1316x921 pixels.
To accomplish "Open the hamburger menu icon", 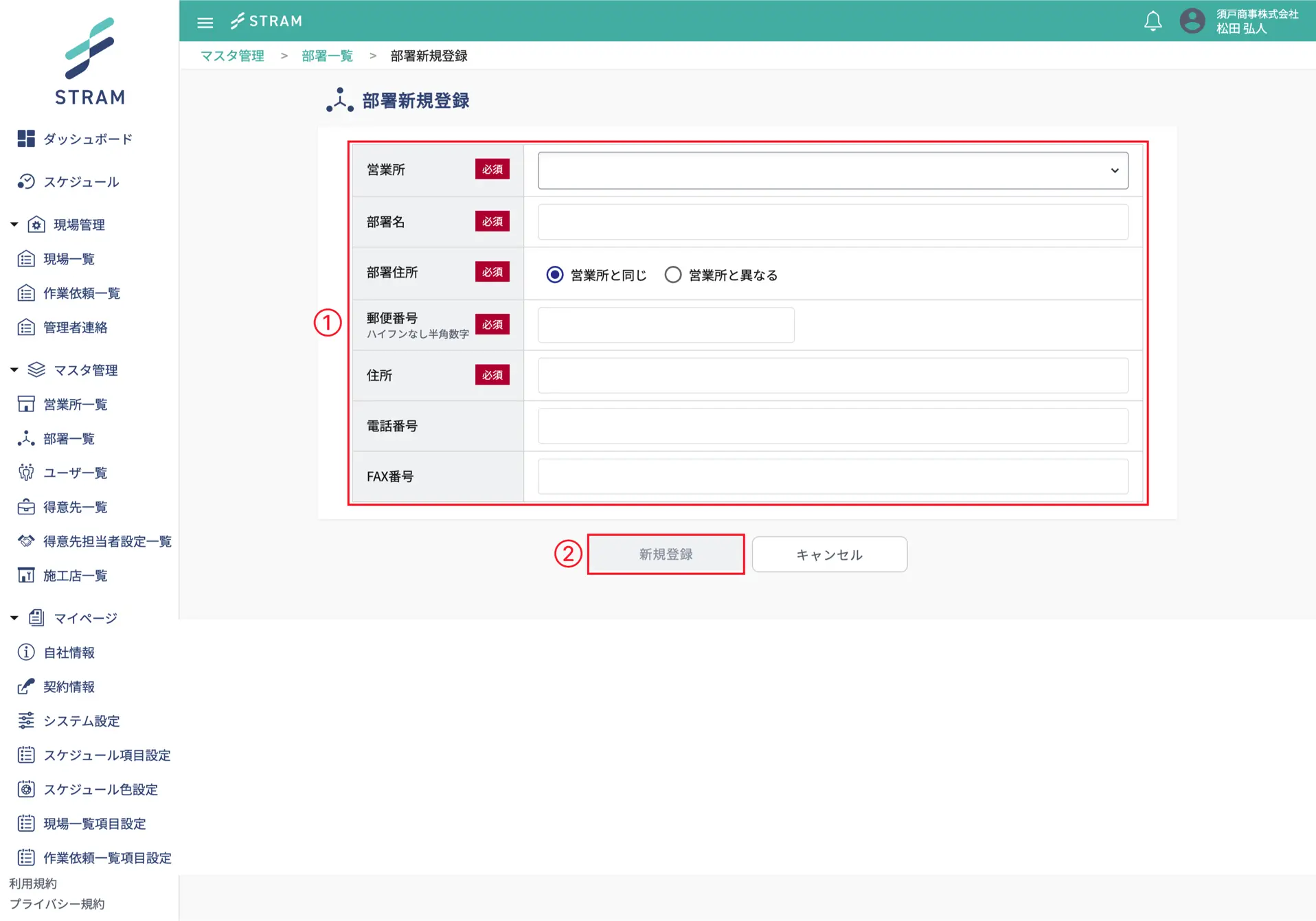I will click(x=205, y=22).
